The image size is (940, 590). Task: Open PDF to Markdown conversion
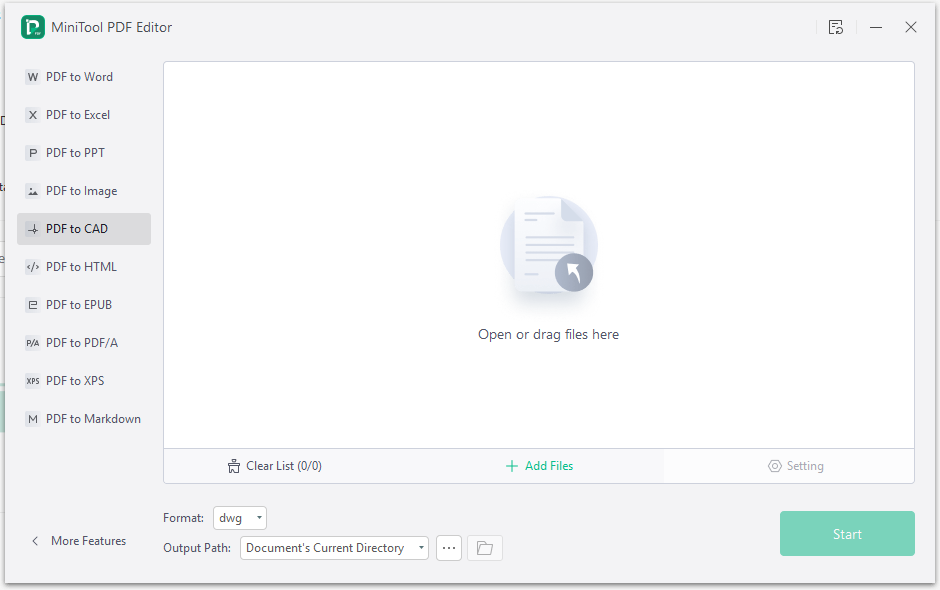pos(84,419)
